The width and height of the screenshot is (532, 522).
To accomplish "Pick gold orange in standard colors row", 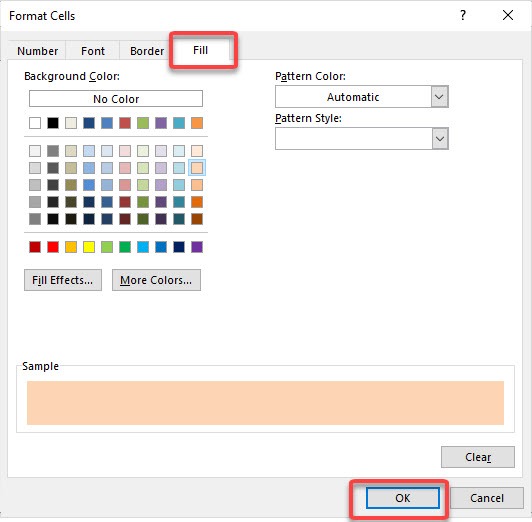I will coord(71,247).
